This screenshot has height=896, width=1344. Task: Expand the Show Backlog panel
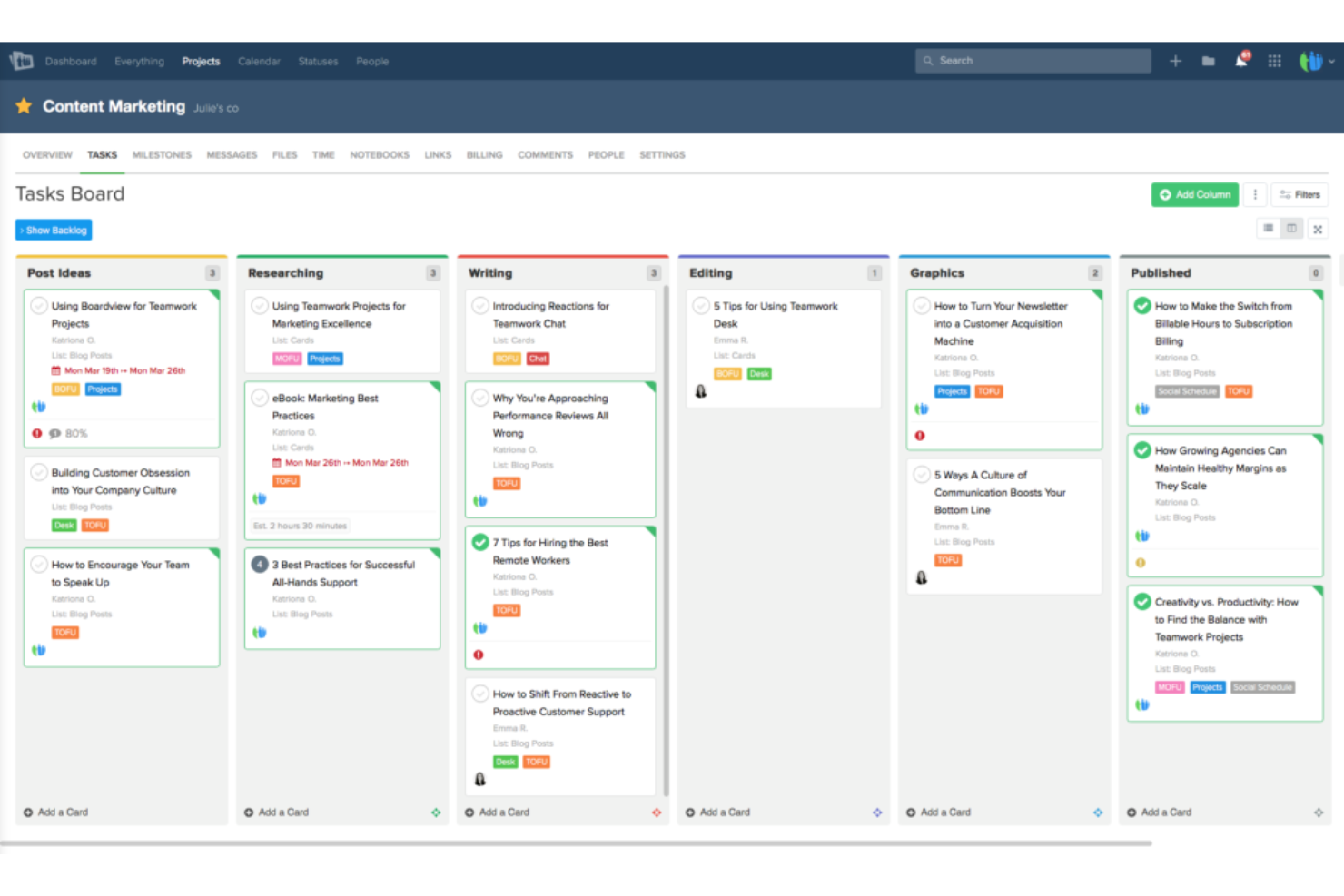coord(54,231)
